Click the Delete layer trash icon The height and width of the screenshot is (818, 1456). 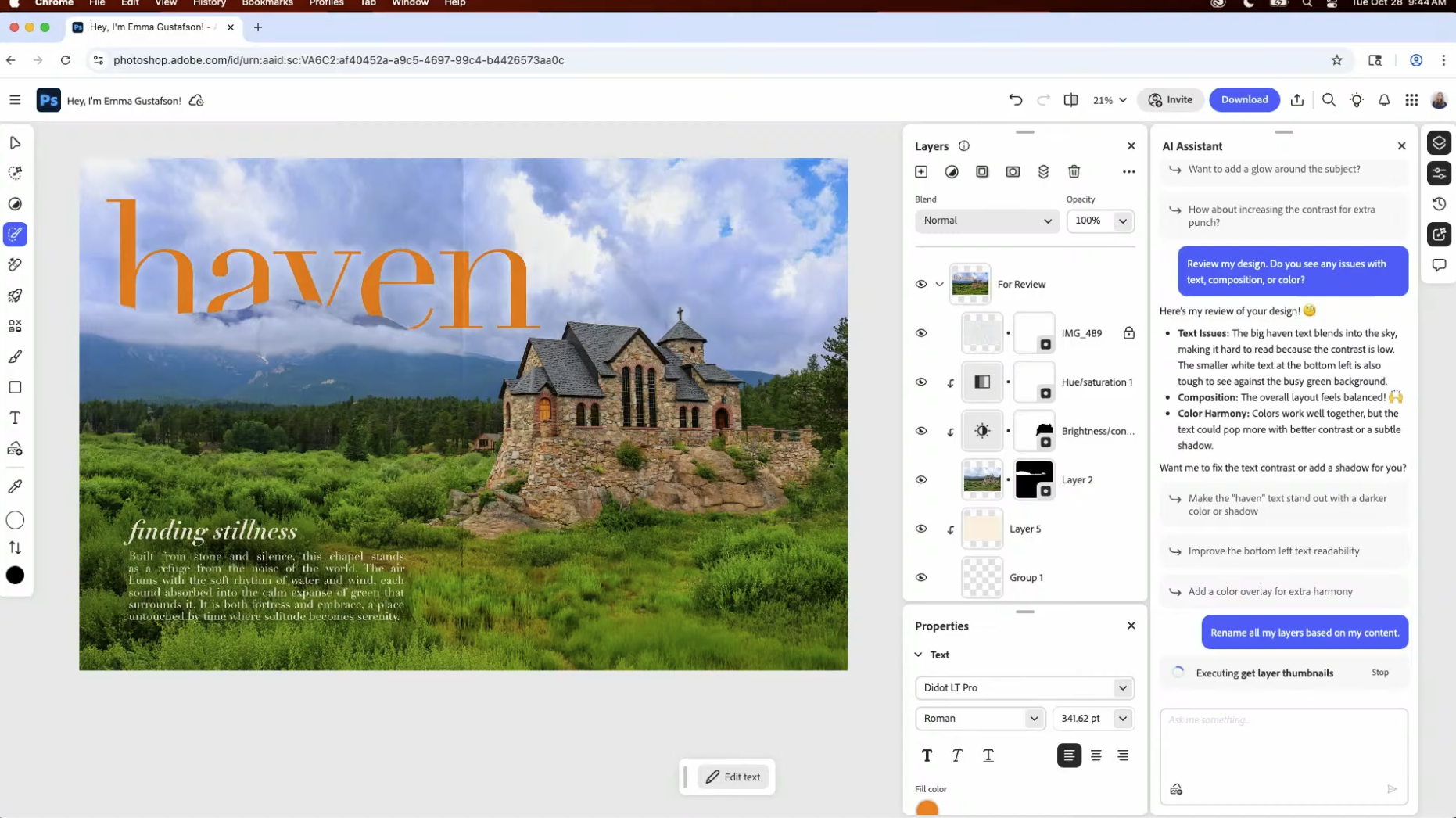coord(1074,172)
